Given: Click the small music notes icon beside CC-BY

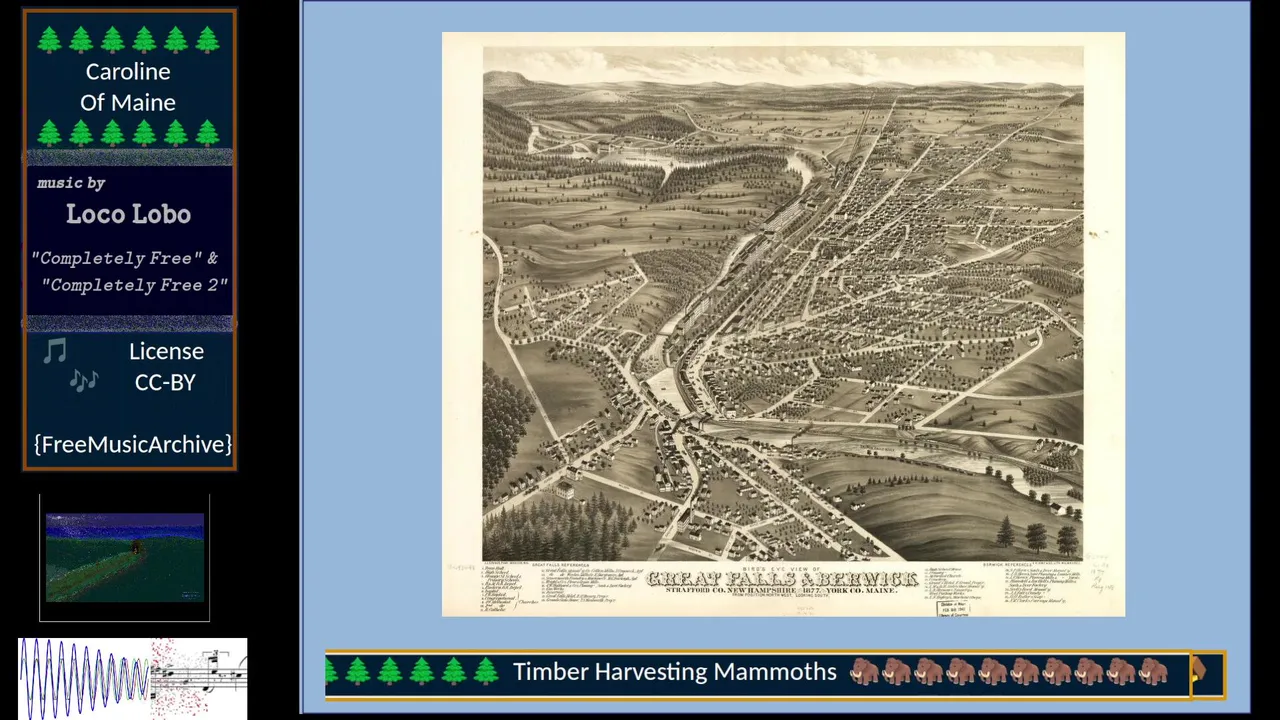Looking at the screenshot, I should pyautogui.click(x=84, y=380).
